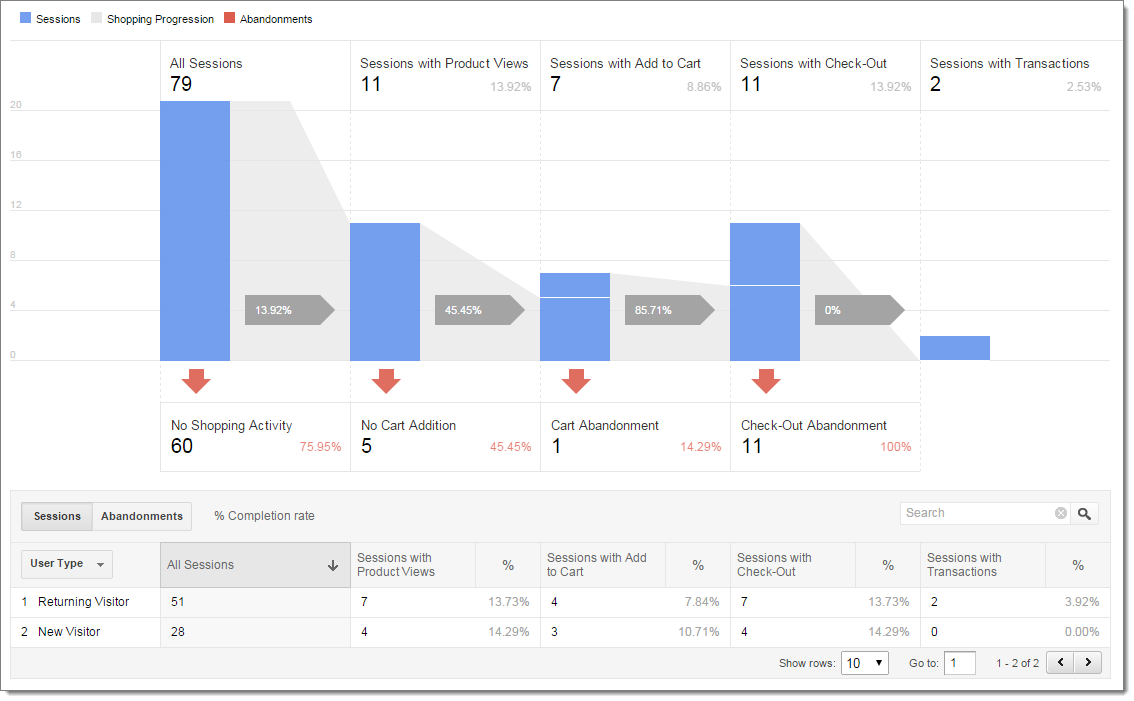Click the search magnifier icon button
The image size is (1134, 701).
(x=1085, y=514)
